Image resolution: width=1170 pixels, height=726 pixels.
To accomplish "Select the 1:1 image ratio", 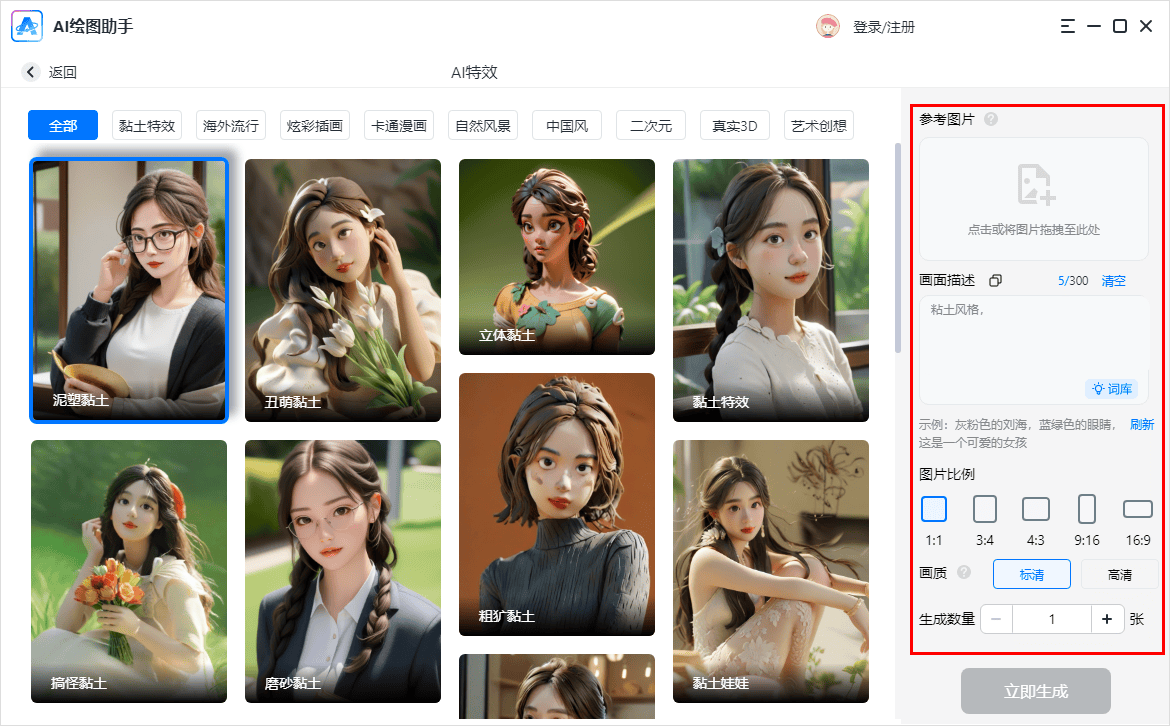I will coord(934,510).
